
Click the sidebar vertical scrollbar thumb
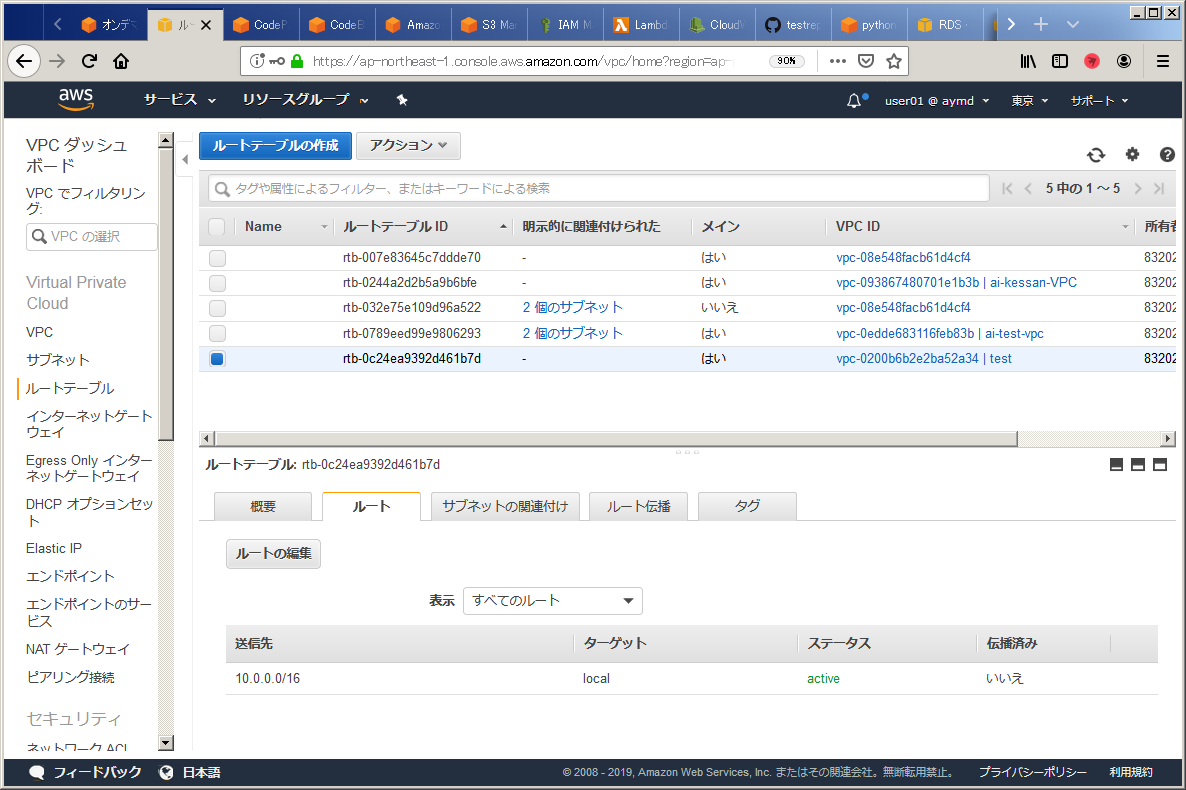click(166, 294)
